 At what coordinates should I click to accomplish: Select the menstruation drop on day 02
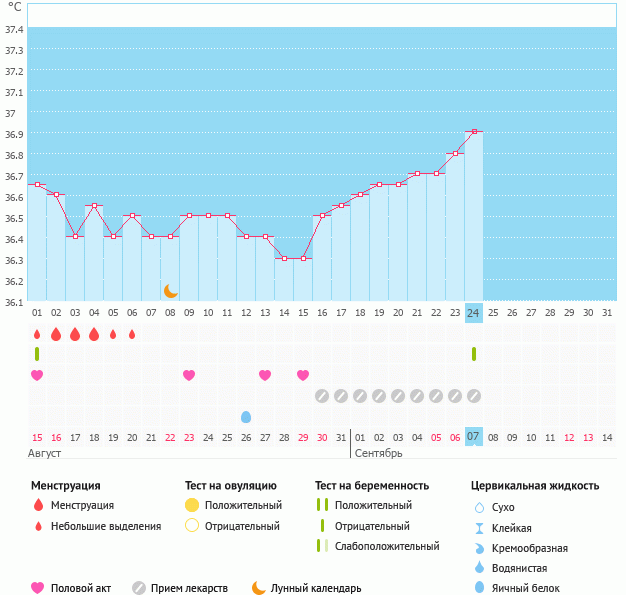pos(56,334)
